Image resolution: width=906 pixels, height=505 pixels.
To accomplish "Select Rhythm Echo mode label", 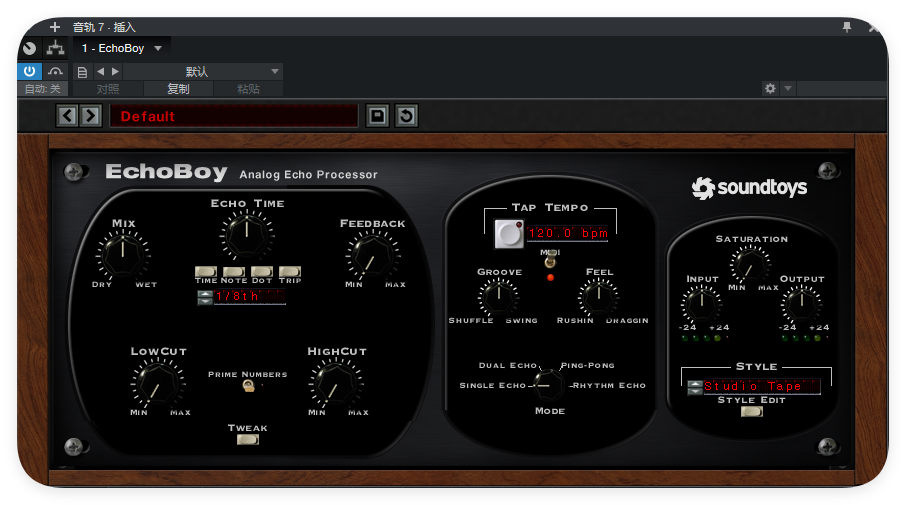I will coord(608,385).
